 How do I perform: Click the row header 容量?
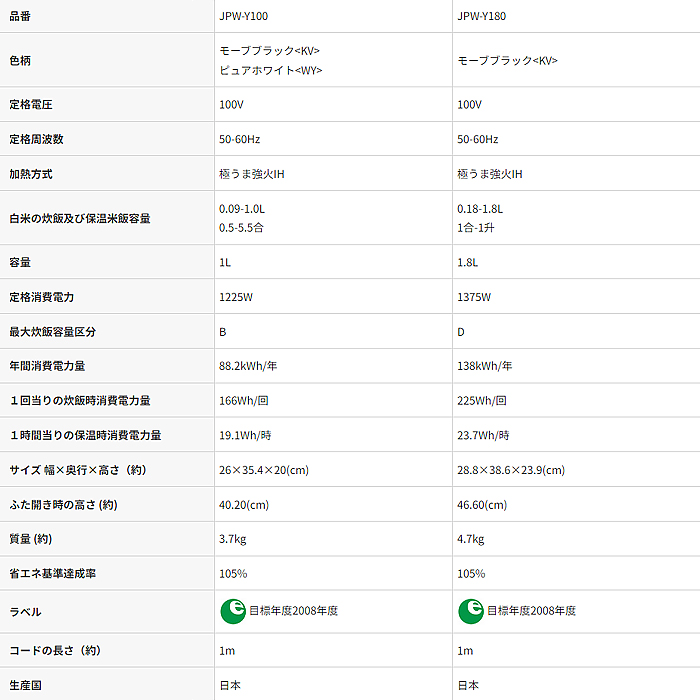click(20, 262)
